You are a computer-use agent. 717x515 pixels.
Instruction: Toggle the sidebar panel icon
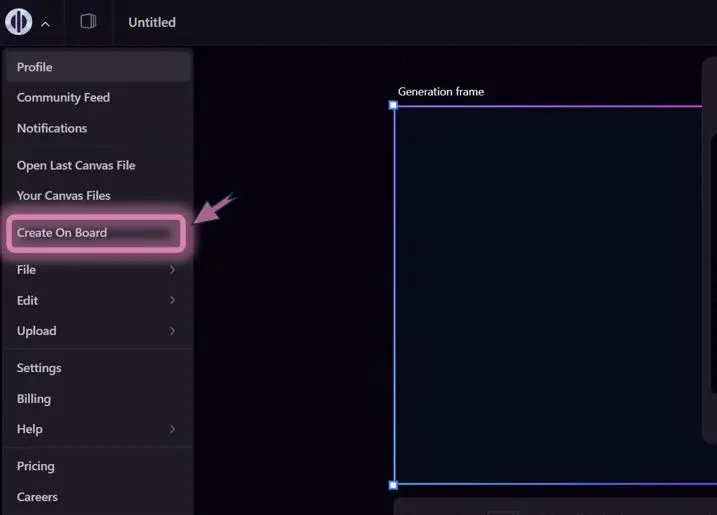pyautogui.click(x=88, y=21)
